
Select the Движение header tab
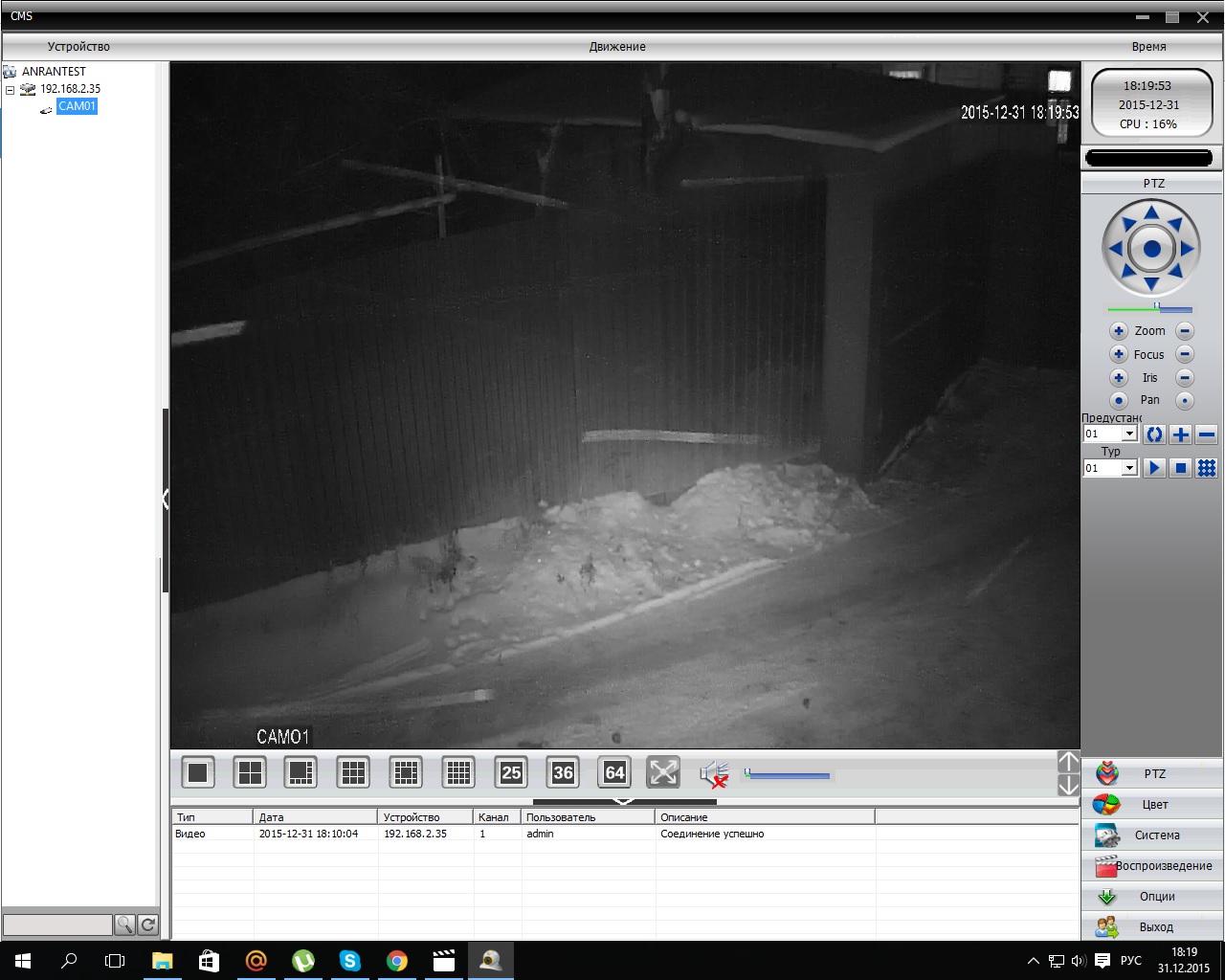tap(617, 47)
